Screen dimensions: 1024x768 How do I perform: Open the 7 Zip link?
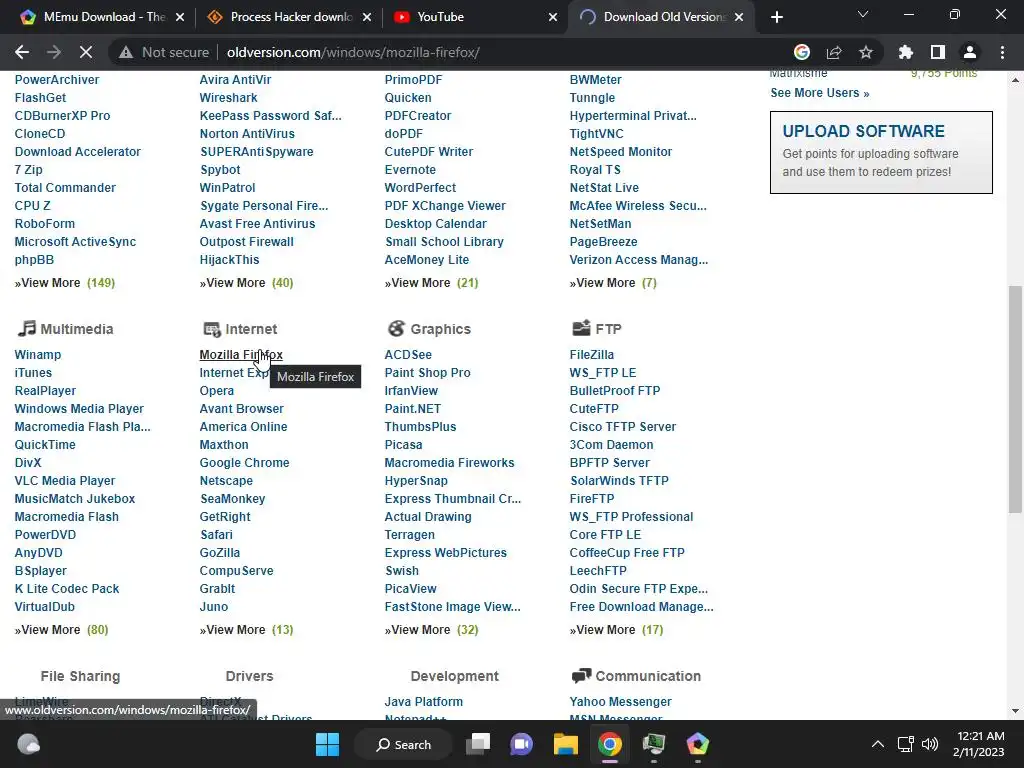(29, 170)
